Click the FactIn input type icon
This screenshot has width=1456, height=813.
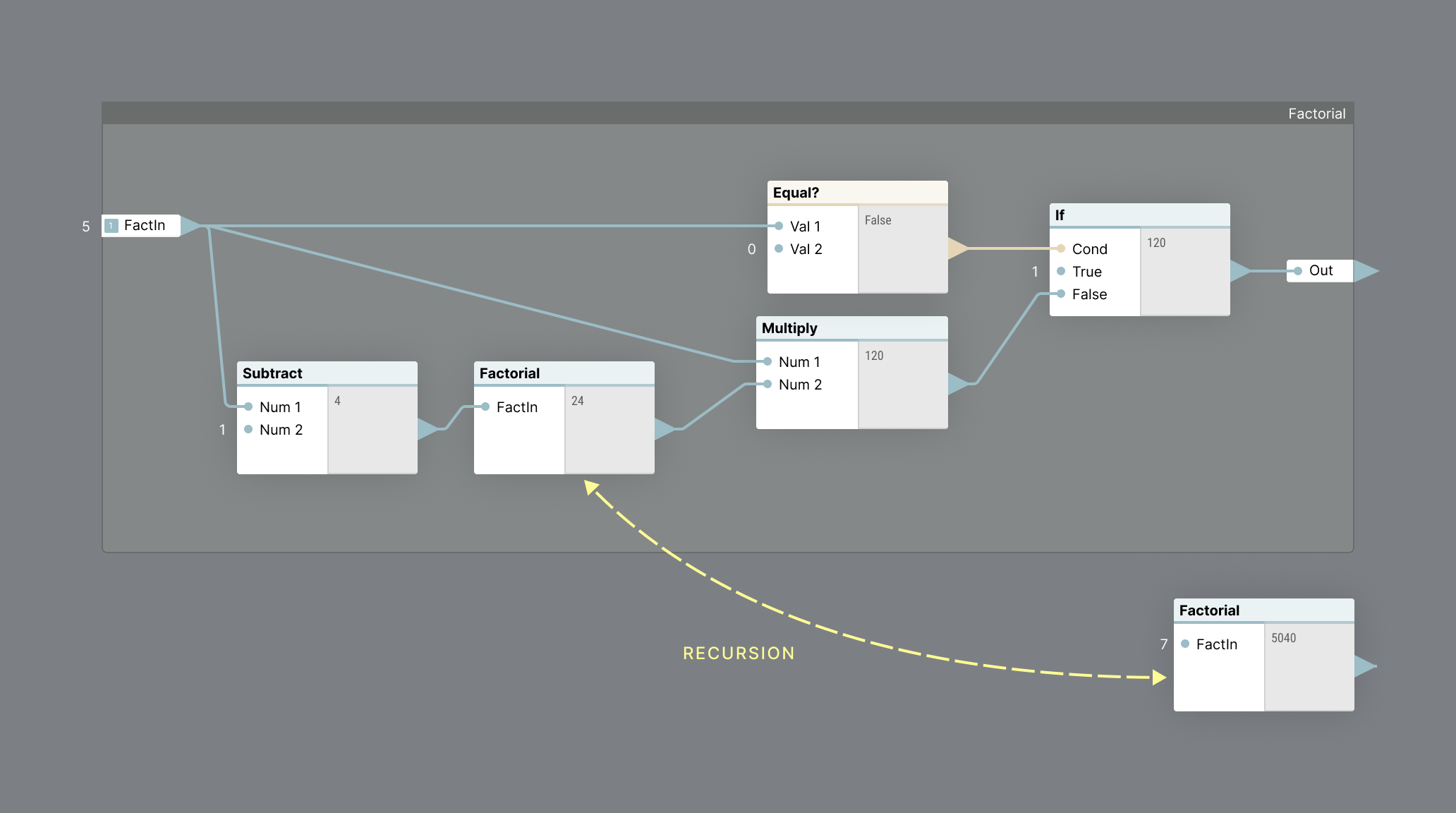(x=111, y=226)
